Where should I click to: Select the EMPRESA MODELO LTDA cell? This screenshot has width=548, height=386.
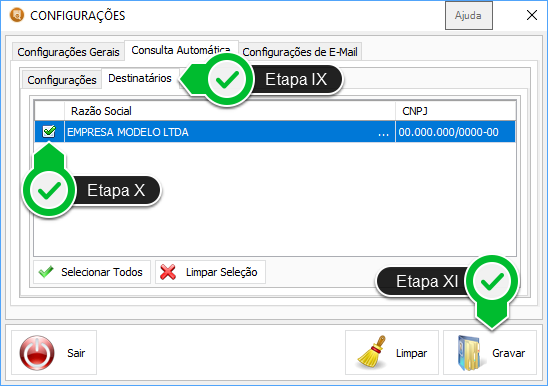230,132
